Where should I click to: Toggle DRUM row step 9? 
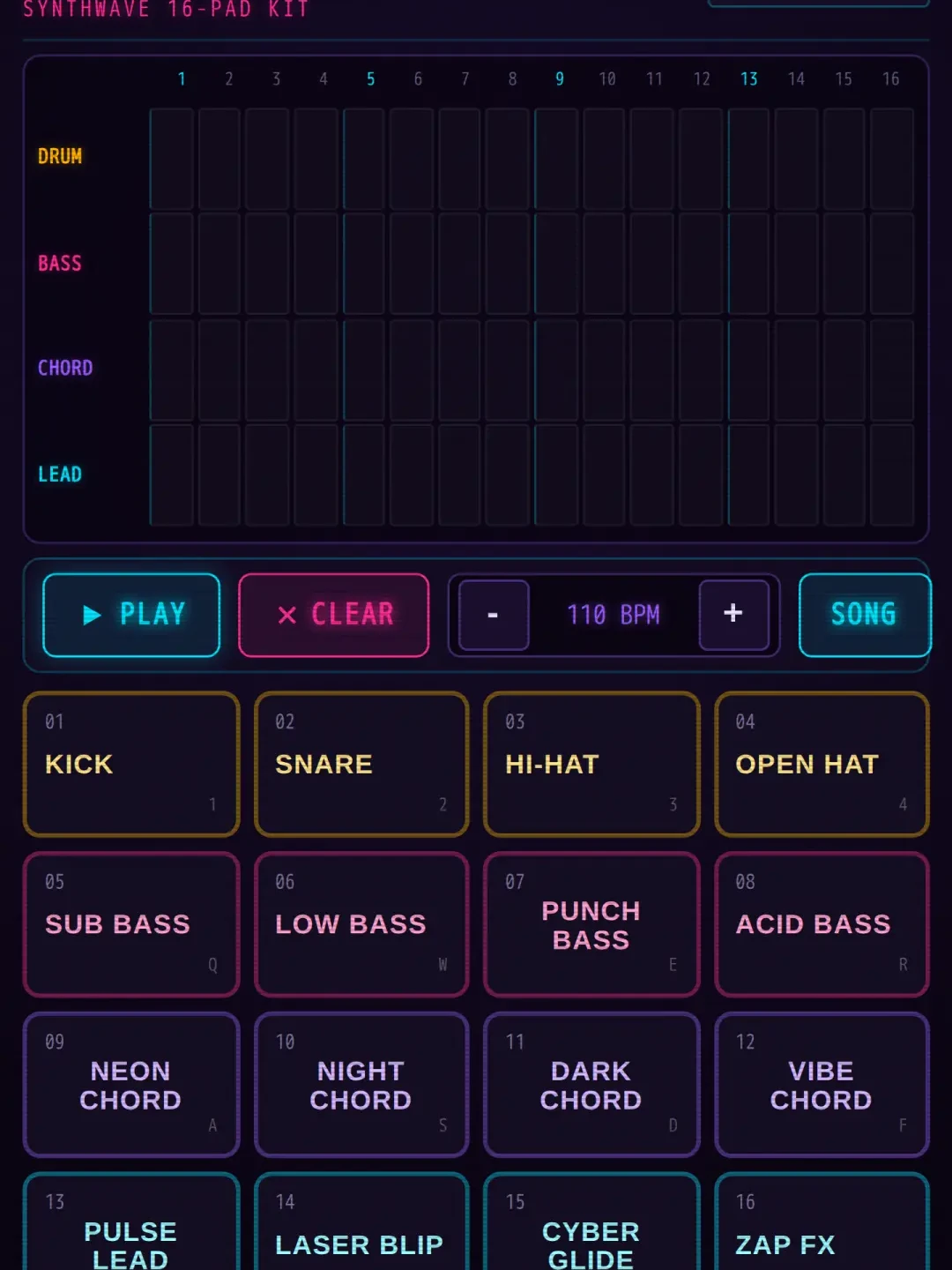[x=556, y=159]
